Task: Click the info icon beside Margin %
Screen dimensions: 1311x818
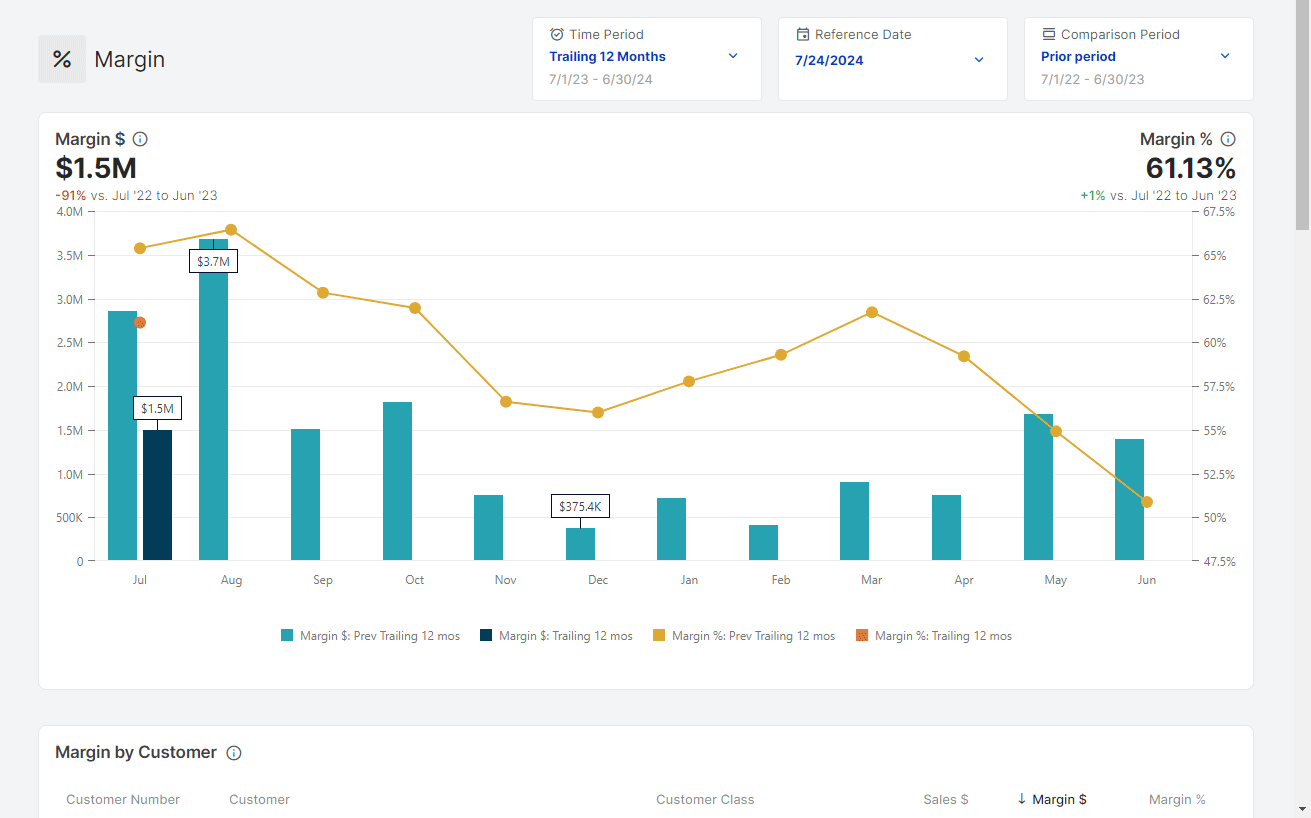Action: pos(1228,139)
